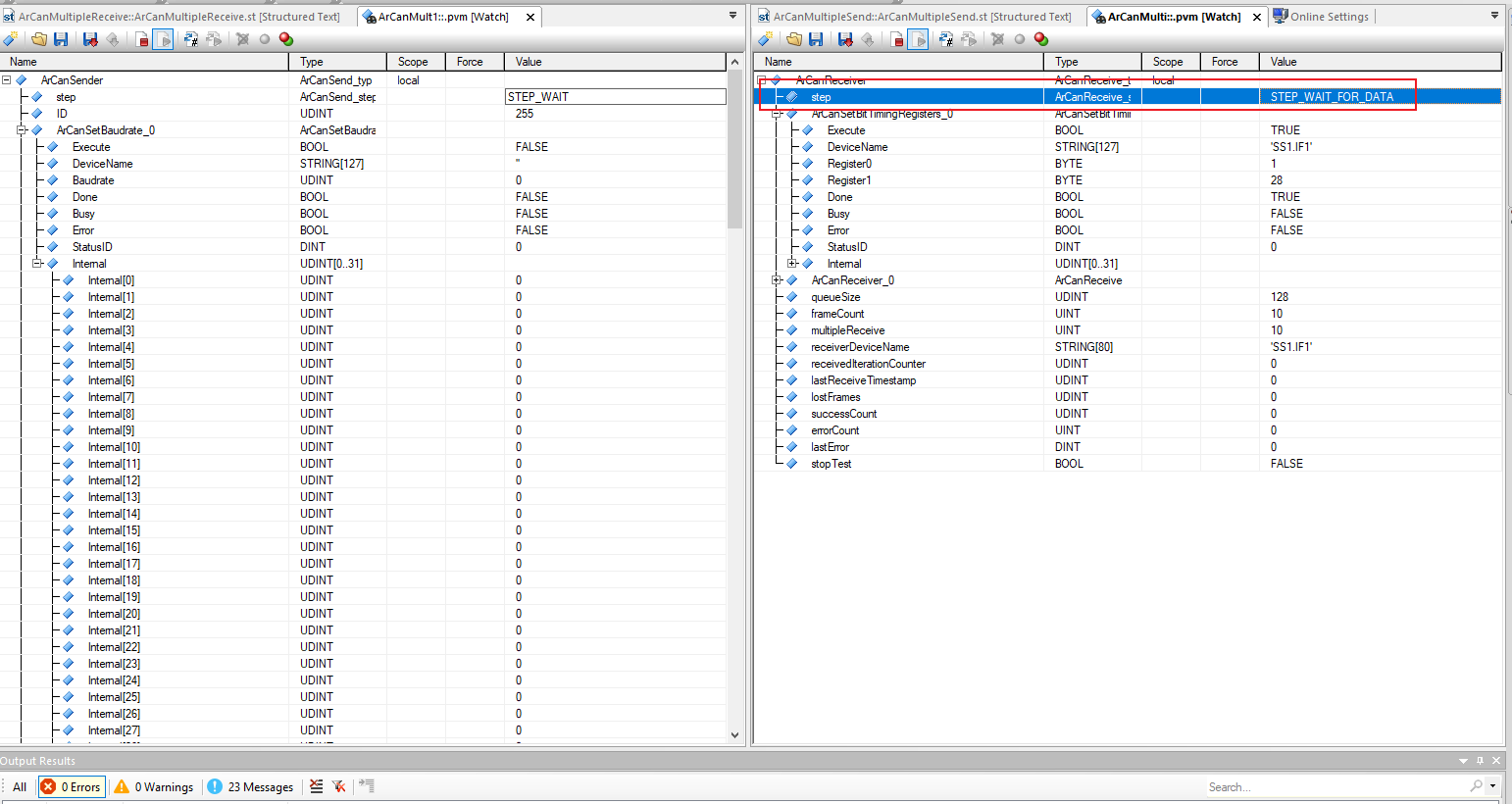Viewport: 1512px width, 804px height.
Task: Toggle the 0 Warnings filter button
Action: [x=154, y=786]
